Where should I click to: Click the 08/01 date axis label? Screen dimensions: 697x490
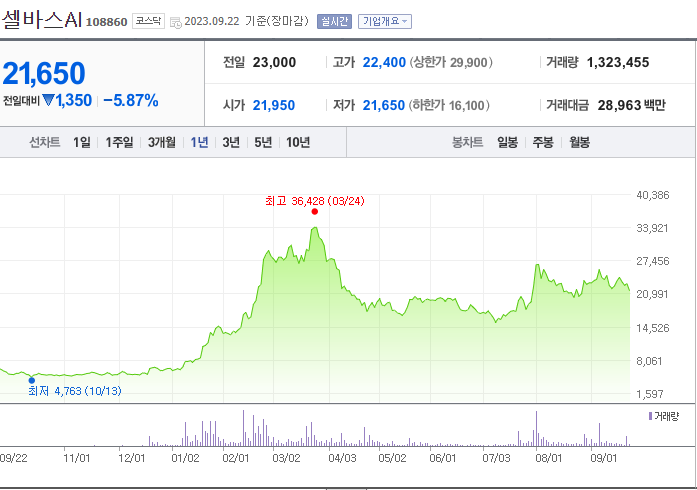[x=549, y=458]
